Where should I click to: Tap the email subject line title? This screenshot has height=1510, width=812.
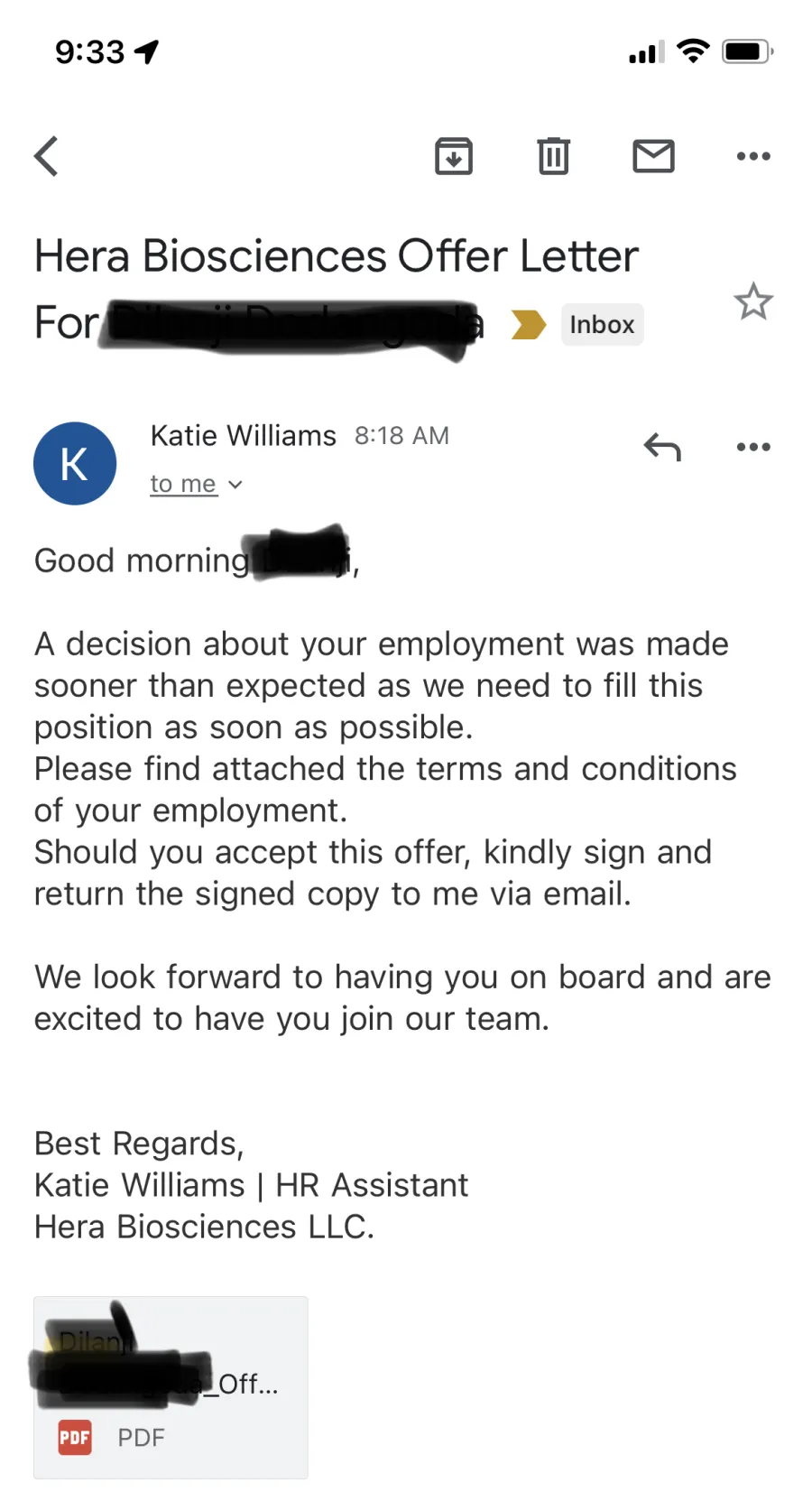pos(336,289)
